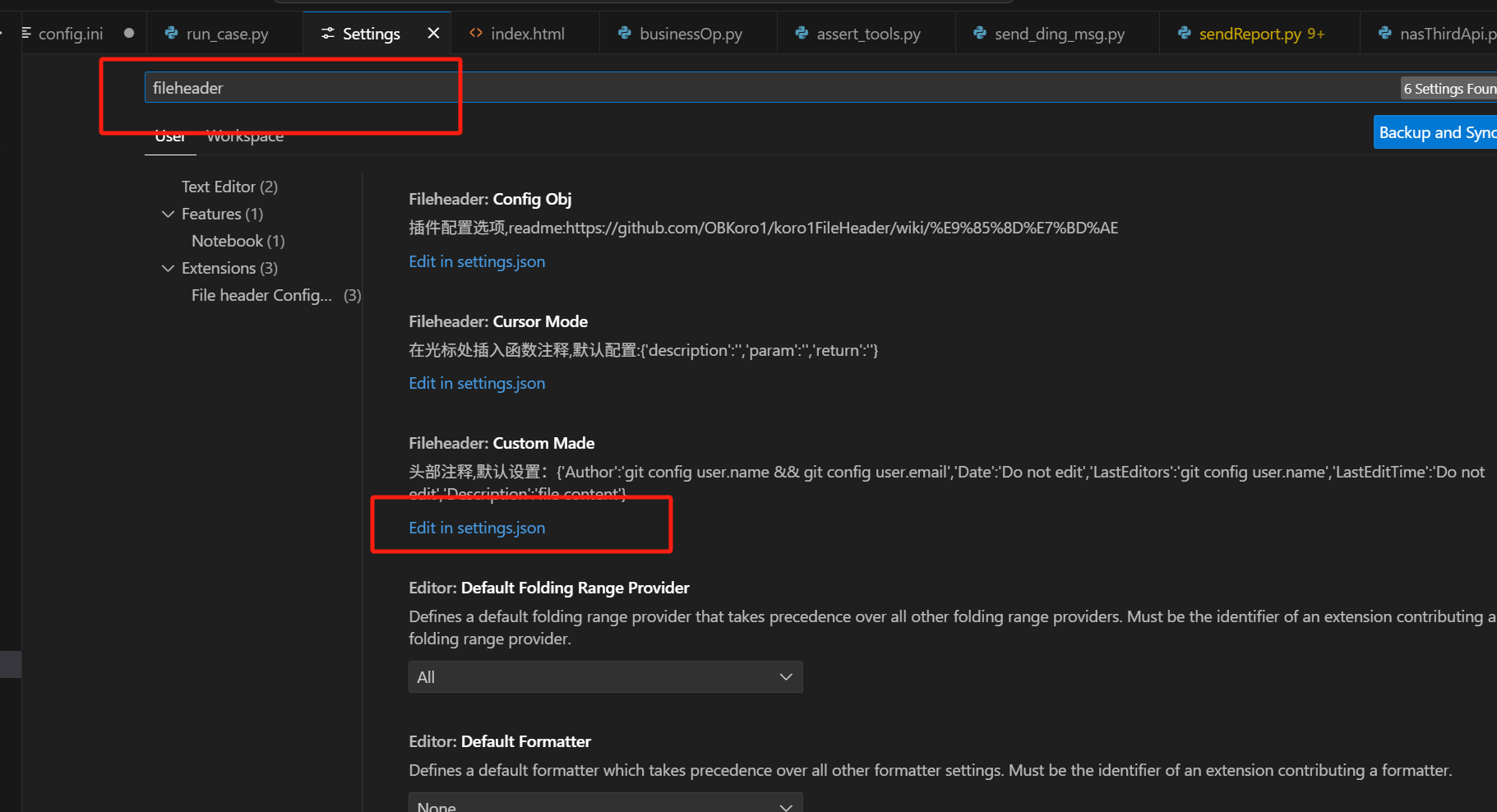Click the fileheader settings search box

(x=740, y=88)
